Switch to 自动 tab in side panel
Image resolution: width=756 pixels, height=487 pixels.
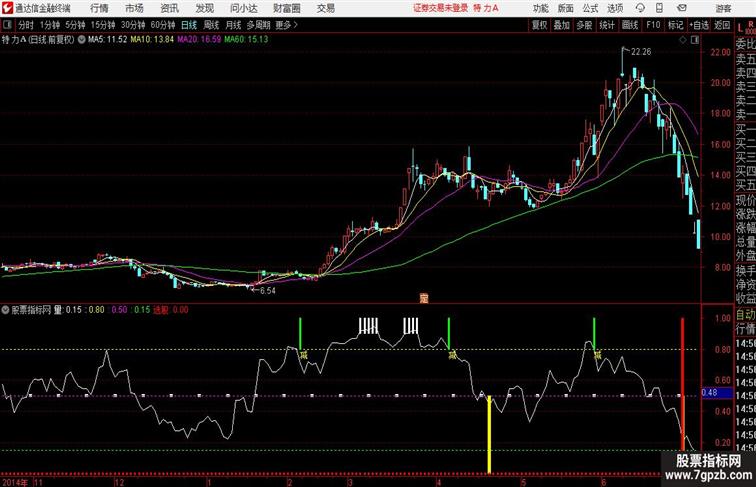[745, 315]
